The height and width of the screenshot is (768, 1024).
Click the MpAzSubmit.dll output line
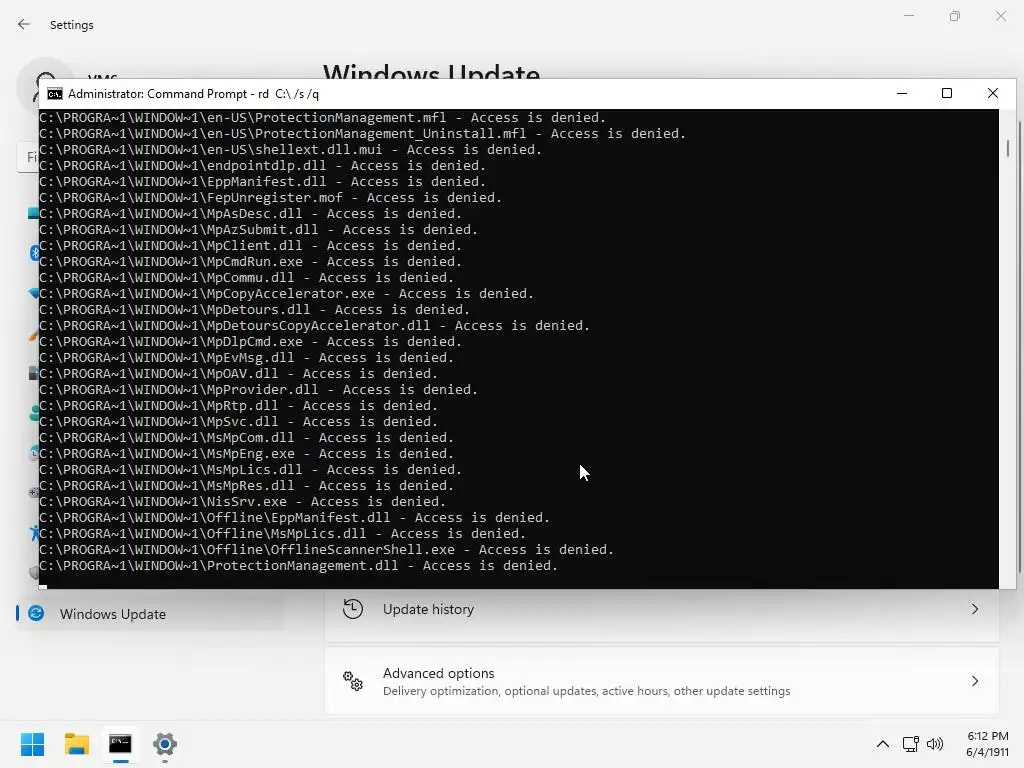coord(259,230)
